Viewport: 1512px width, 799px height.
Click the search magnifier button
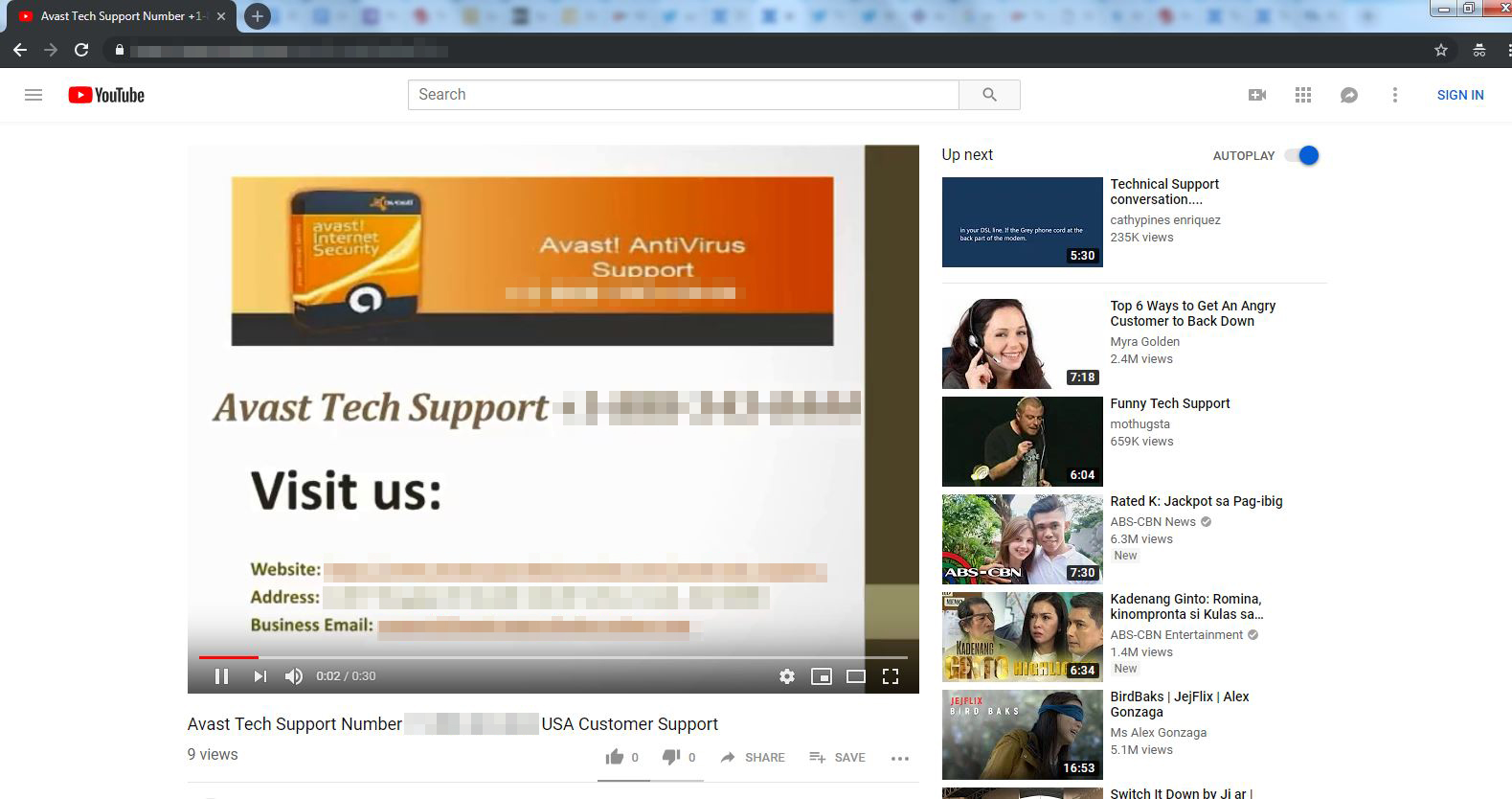989,95
